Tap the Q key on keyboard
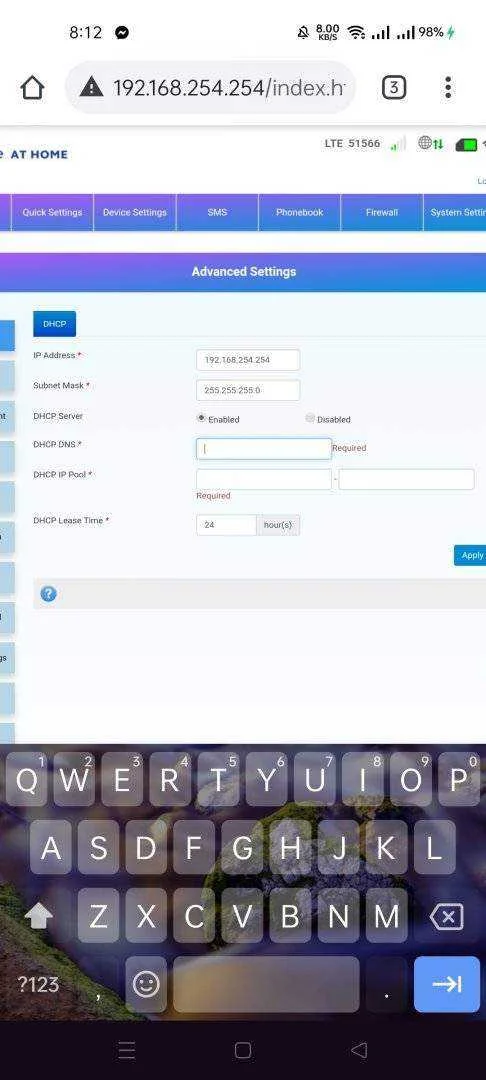Image resolution: width=486 pixels, height=1080 pixels. click(x=26, y=780)
